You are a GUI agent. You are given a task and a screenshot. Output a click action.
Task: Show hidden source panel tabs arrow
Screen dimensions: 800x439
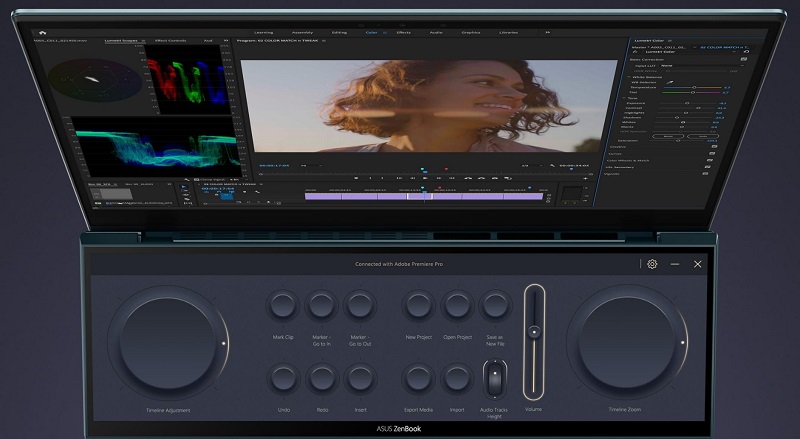point(226,41)
